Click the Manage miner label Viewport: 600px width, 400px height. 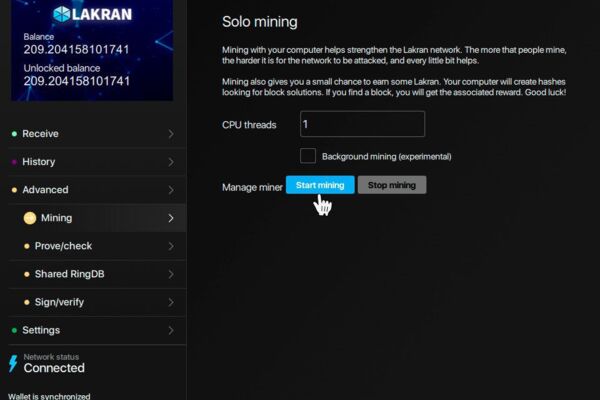pos(252,187)
